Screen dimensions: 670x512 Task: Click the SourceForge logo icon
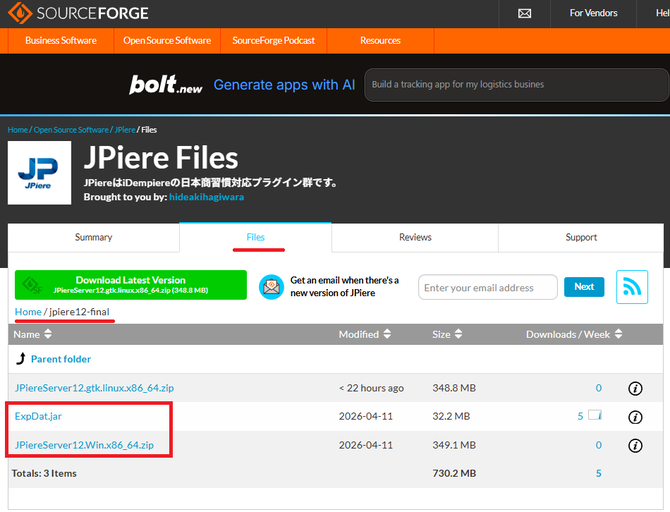tap(20, 12)
